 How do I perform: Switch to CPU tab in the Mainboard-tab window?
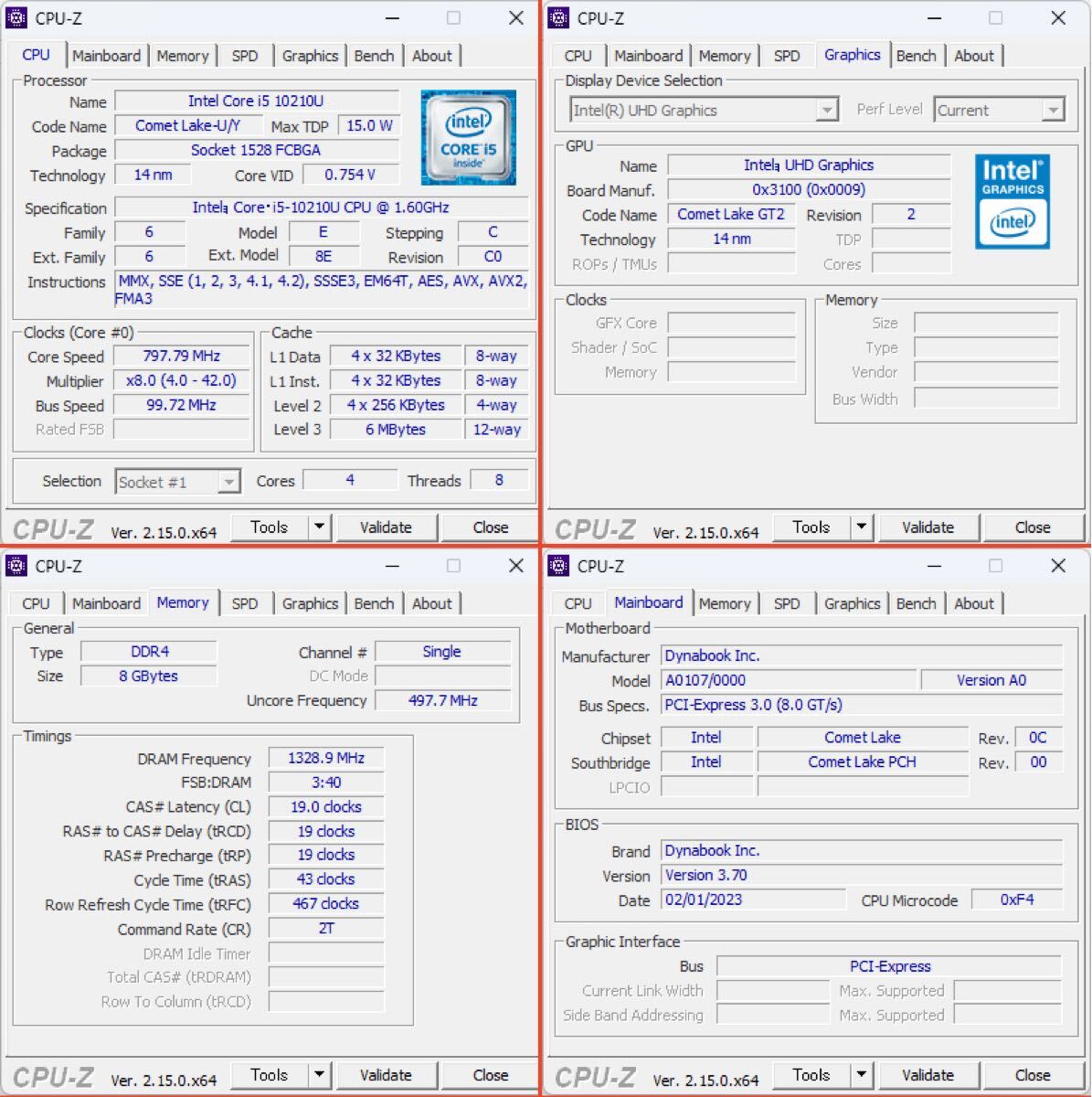point(578,603)
